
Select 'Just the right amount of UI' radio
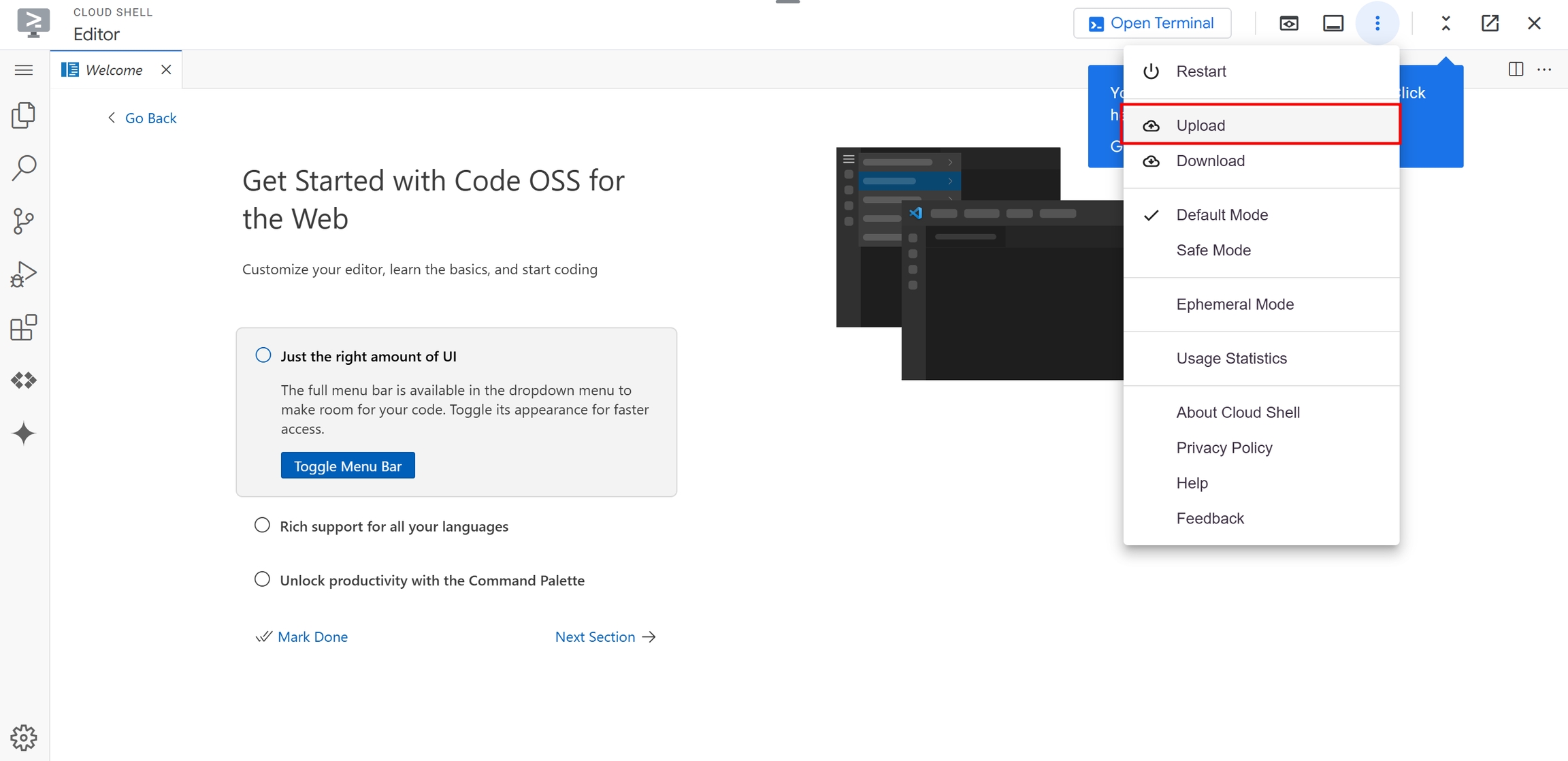263,355
